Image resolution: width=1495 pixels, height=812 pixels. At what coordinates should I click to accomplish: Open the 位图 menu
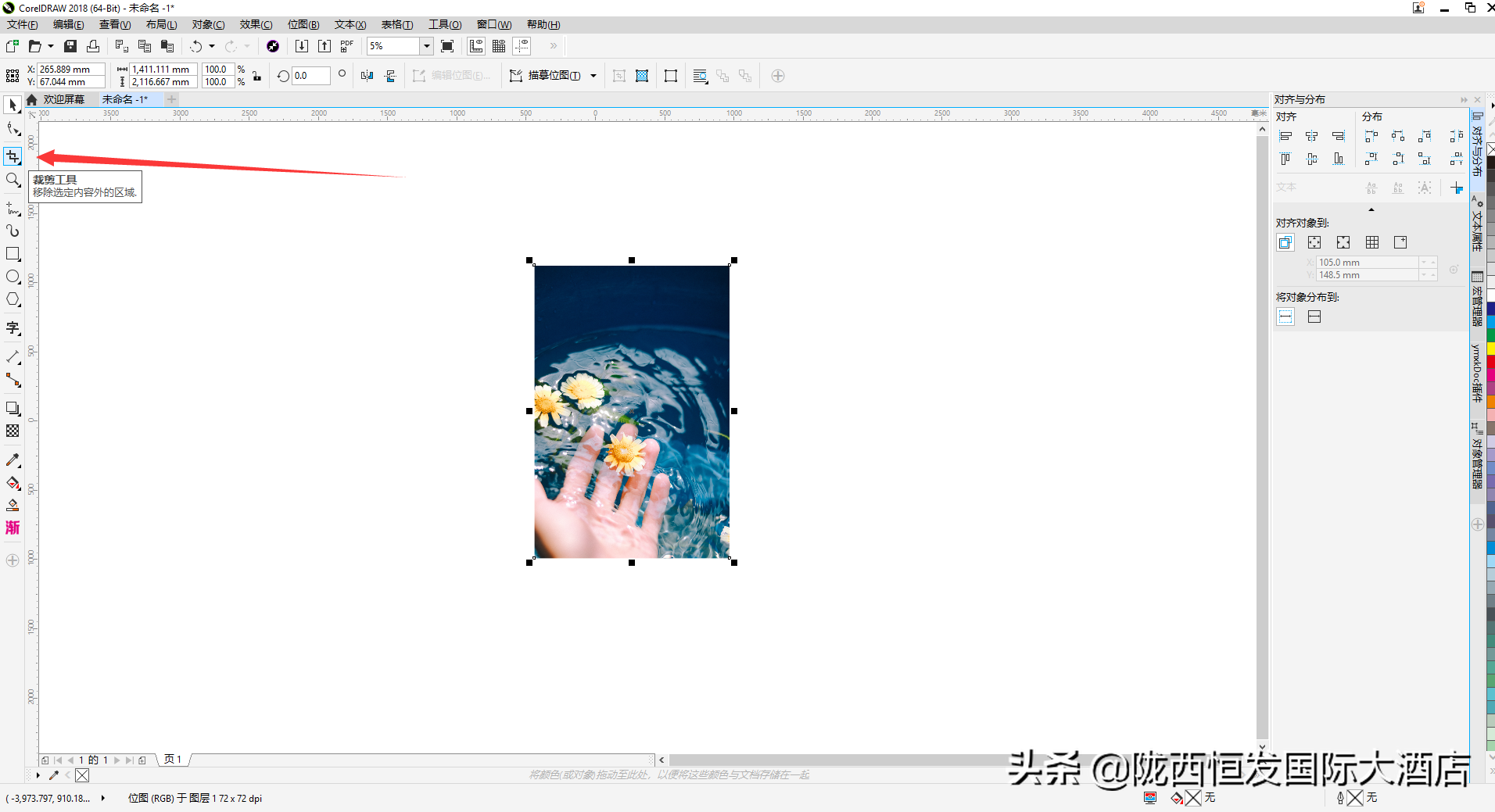[x=303, y=24]
